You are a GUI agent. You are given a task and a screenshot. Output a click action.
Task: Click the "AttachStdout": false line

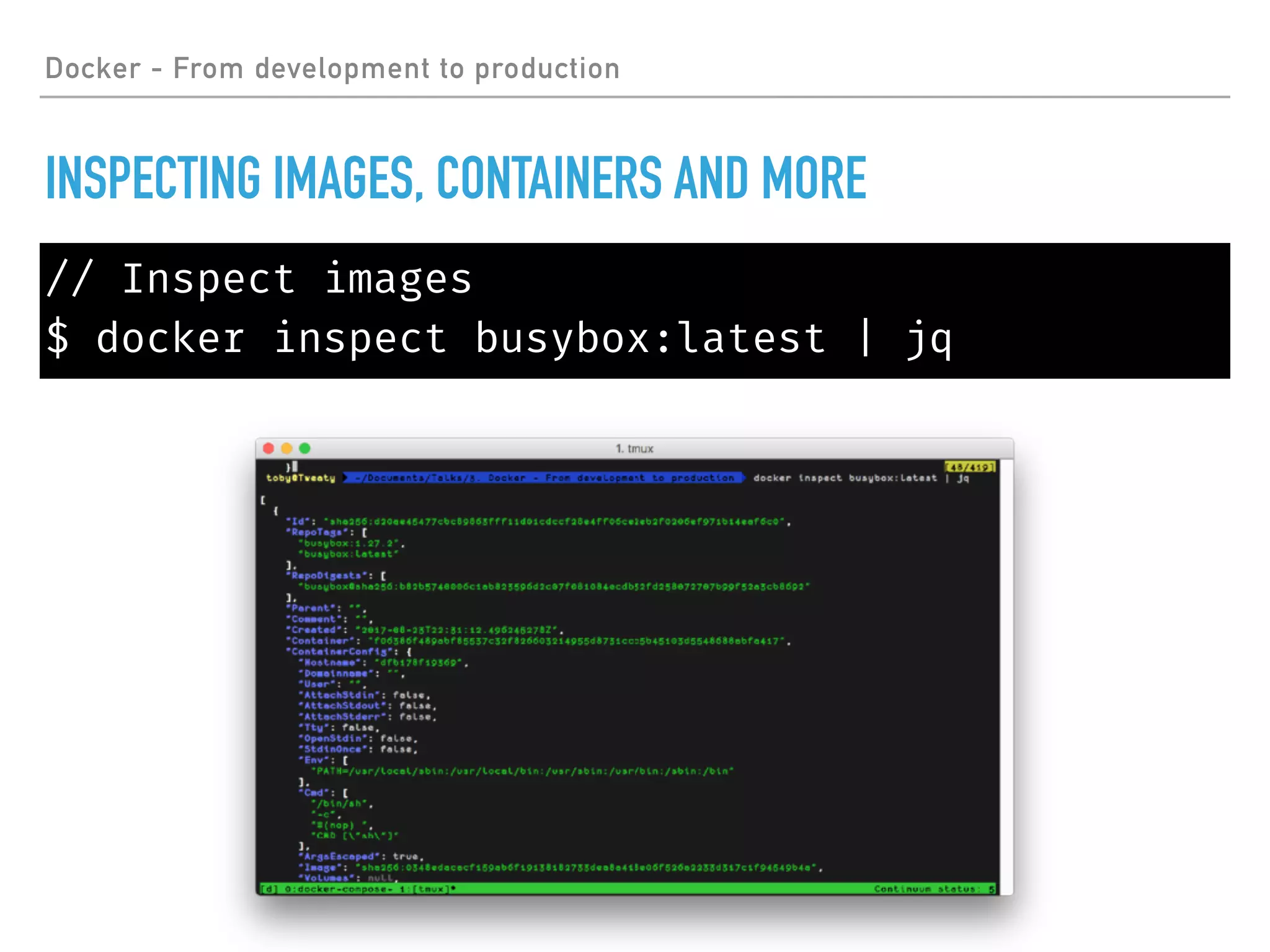tap(367, 706)
